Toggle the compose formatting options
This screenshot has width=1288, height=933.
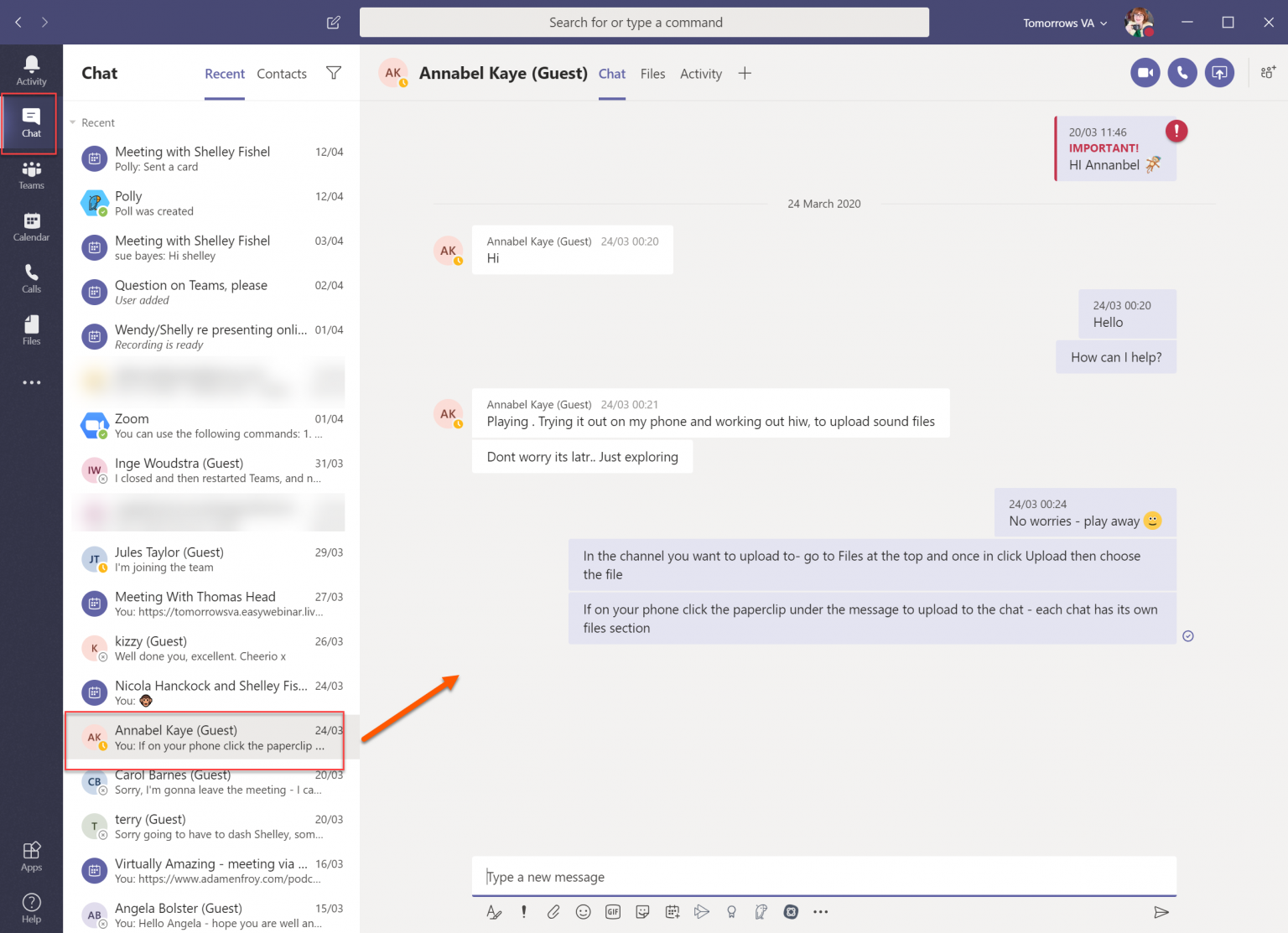point(493,911)
